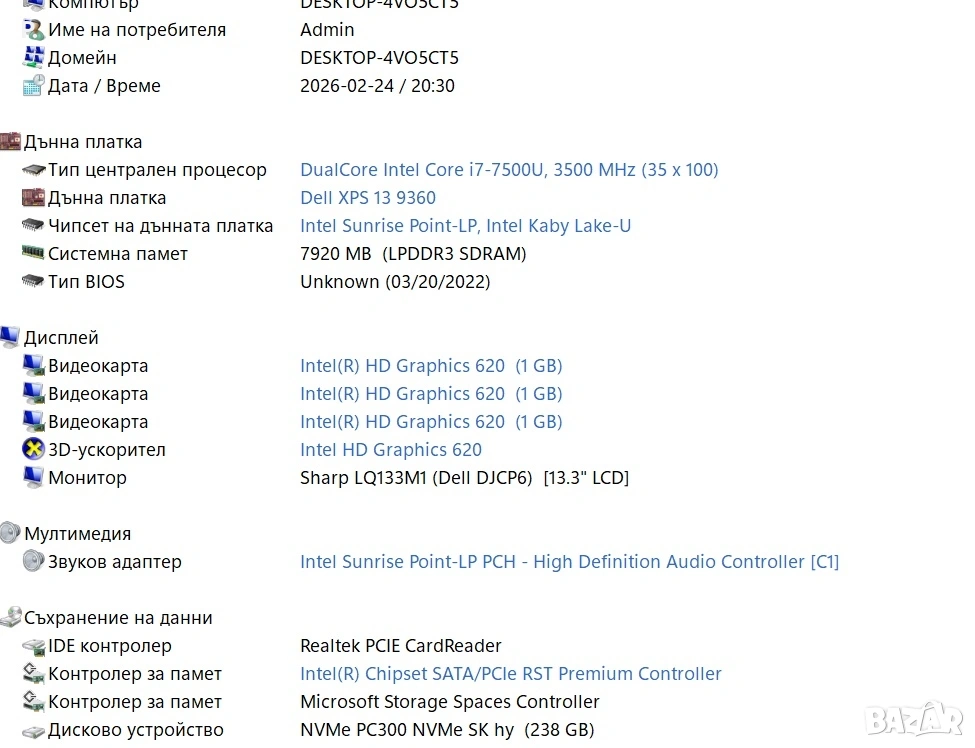Click the CPU chip icon beside Тип централен процесор
This screenshot has height=748, width=975.
coord(33,170)
